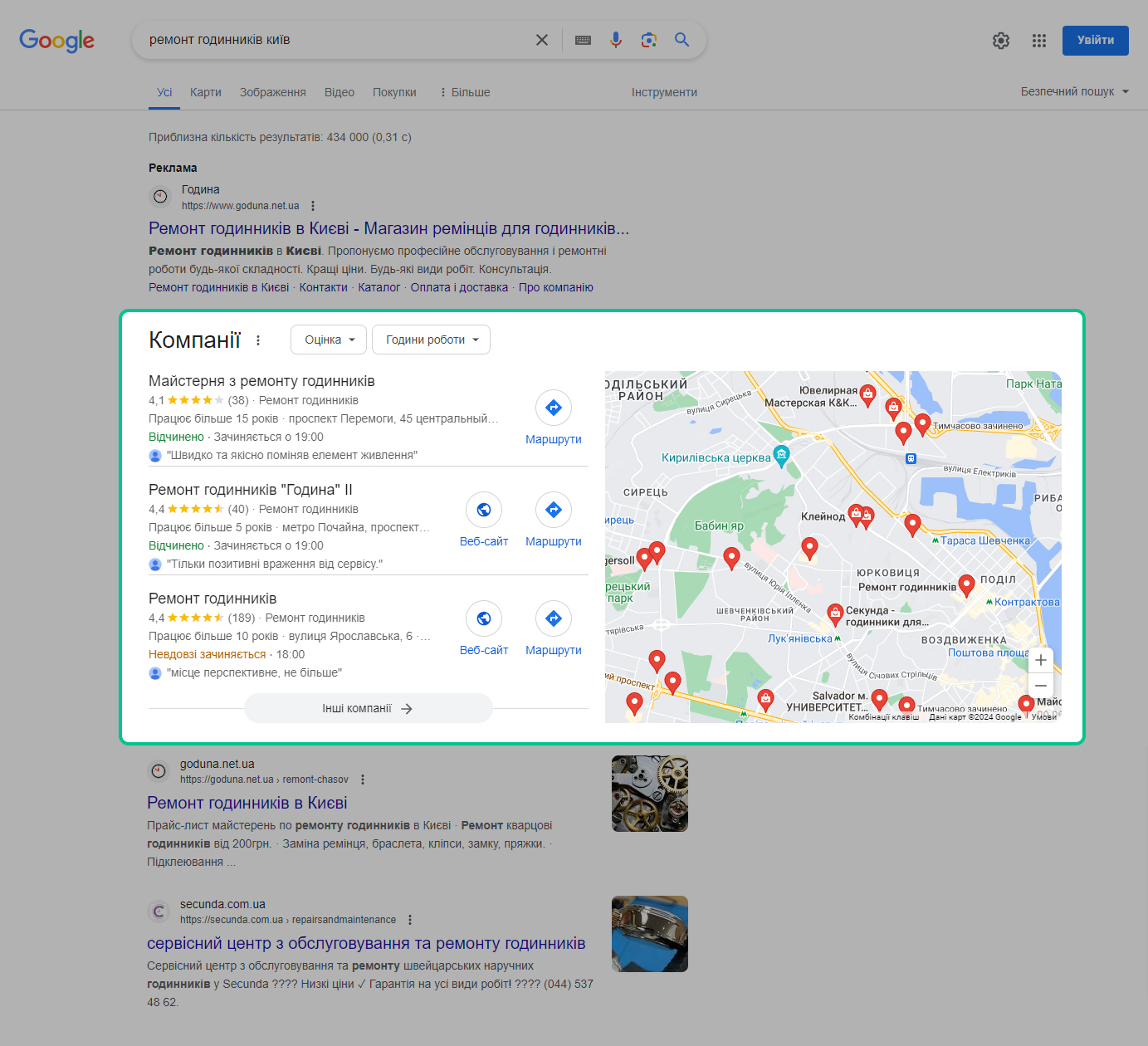The image size is (1148, 1046).
Task: Start voice search with microphone
Action: tap(616, 40)
